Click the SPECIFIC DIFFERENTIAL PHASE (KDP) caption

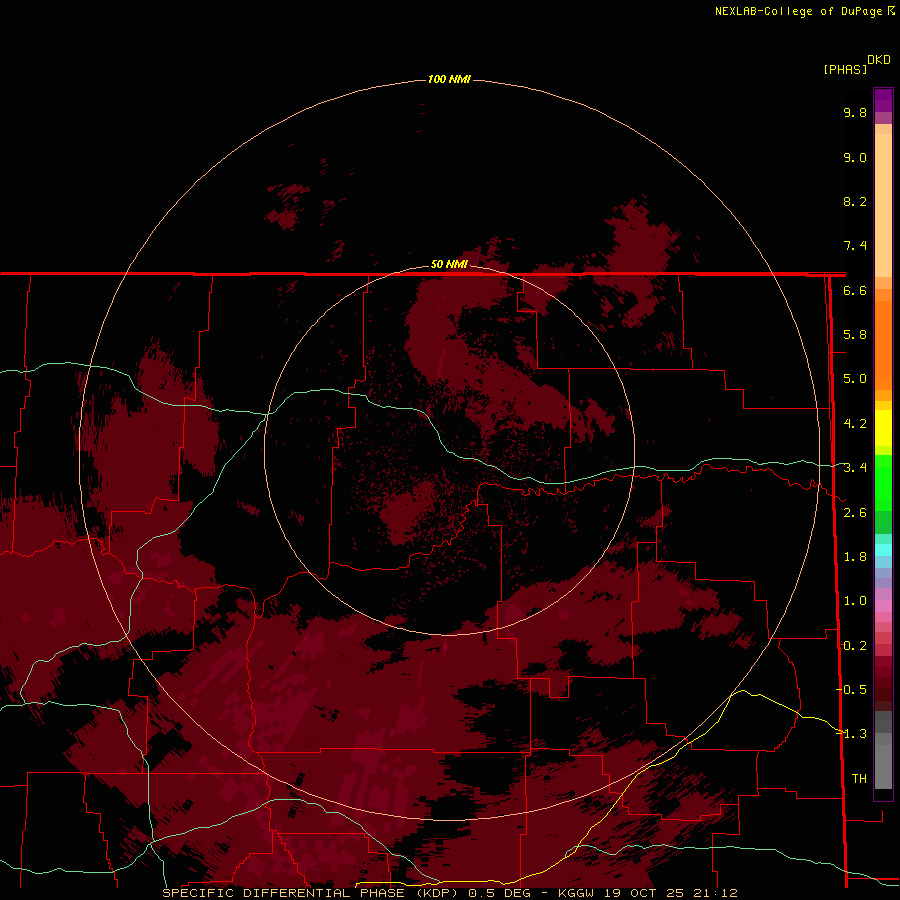310,893
